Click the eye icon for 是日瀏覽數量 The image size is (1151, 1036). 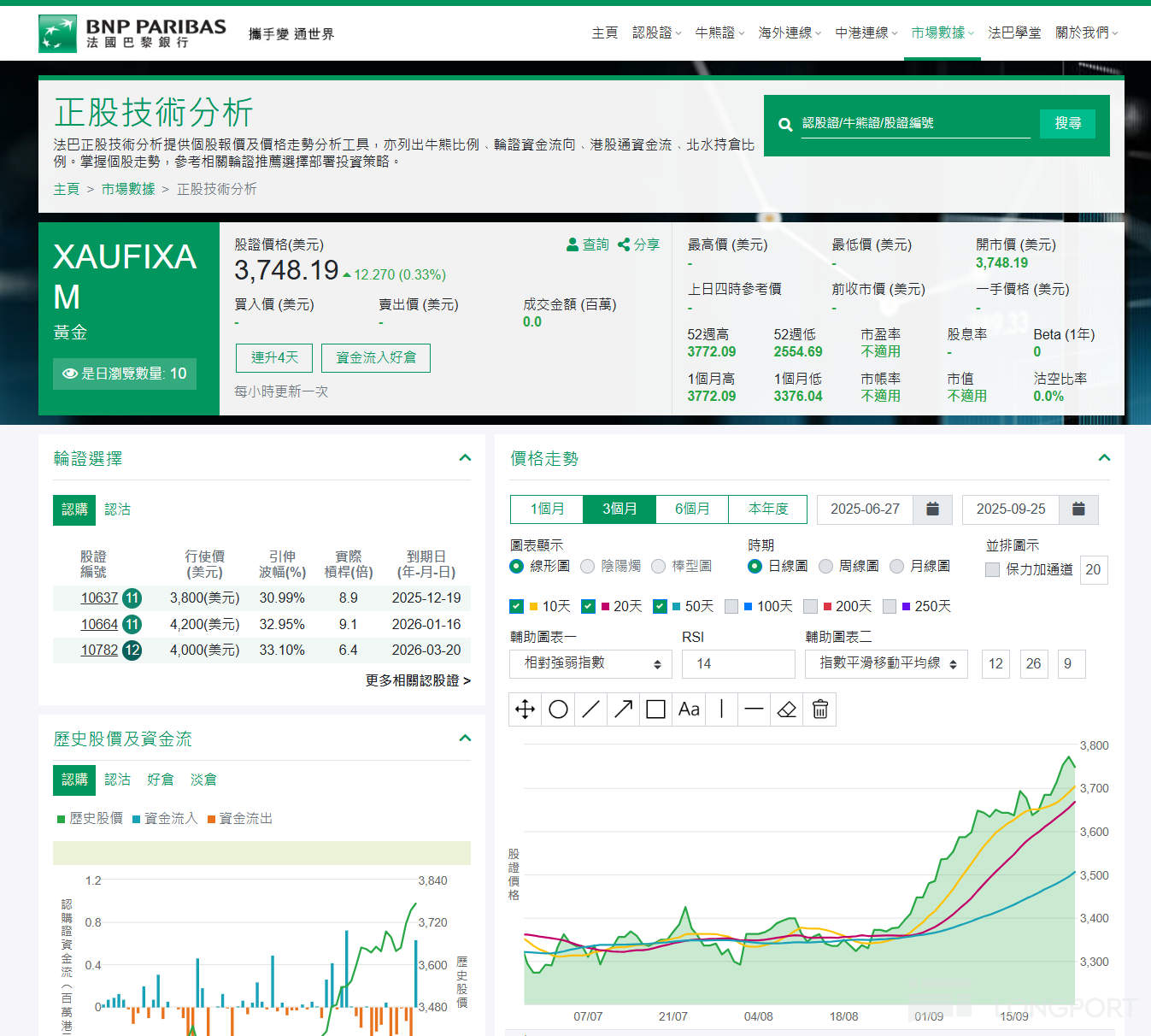(70, 374)
